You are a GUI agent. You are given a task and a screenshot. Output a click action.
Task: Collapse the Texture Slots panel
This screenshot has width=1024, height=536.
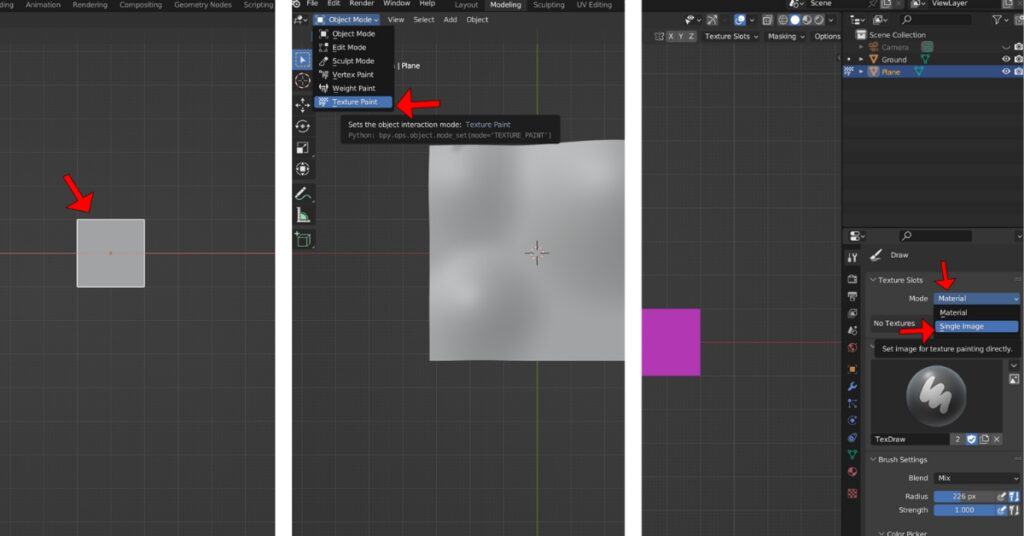coord(873,279)
